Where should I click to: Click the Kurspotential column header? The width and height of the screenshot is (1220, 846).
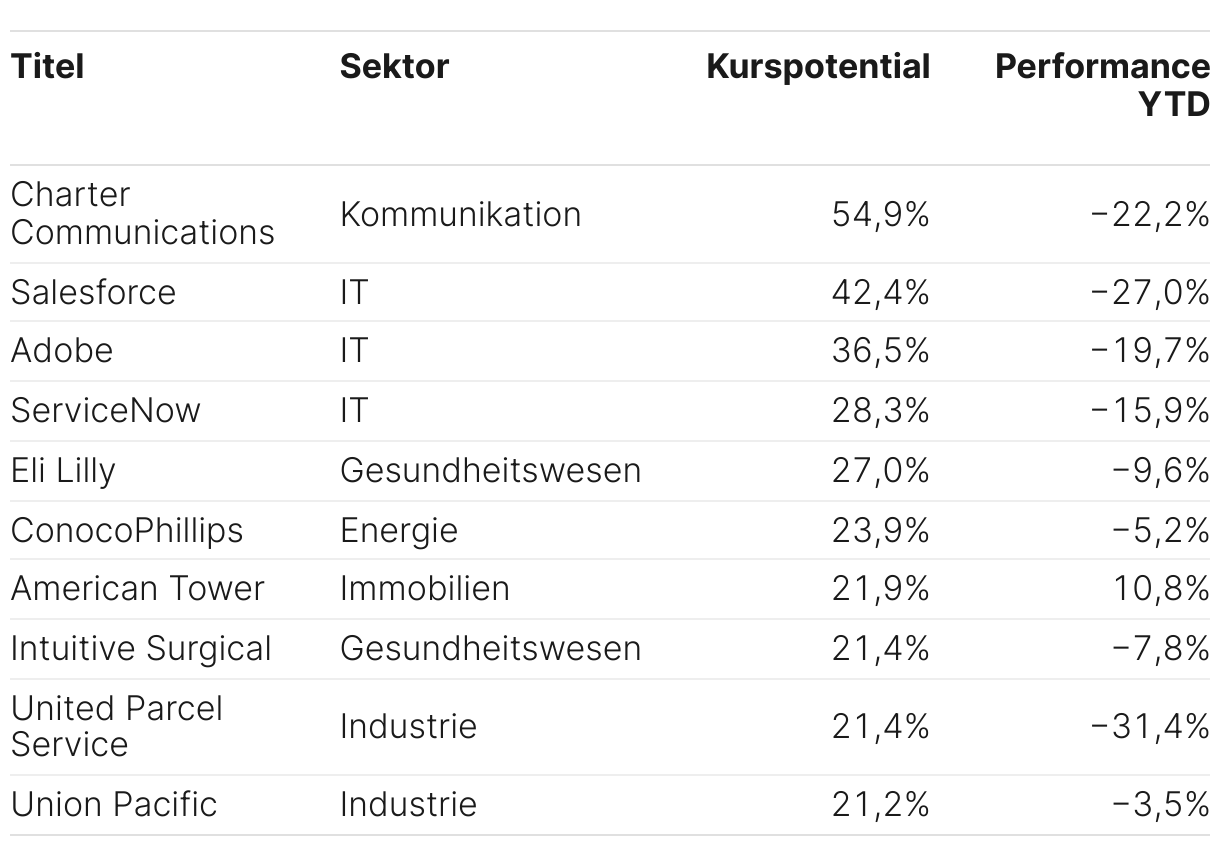pyautogui.click(x=818, y=67)
